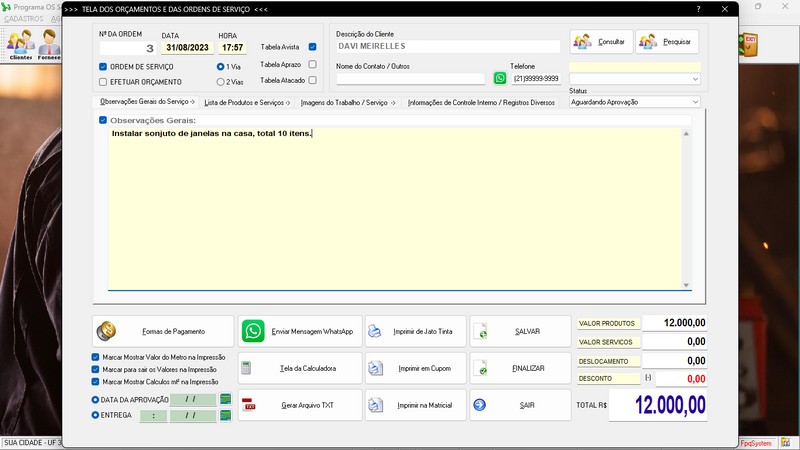Click Nome do Contato / Outros field
The width and height of the screenshot is (800, 450).
410,79
